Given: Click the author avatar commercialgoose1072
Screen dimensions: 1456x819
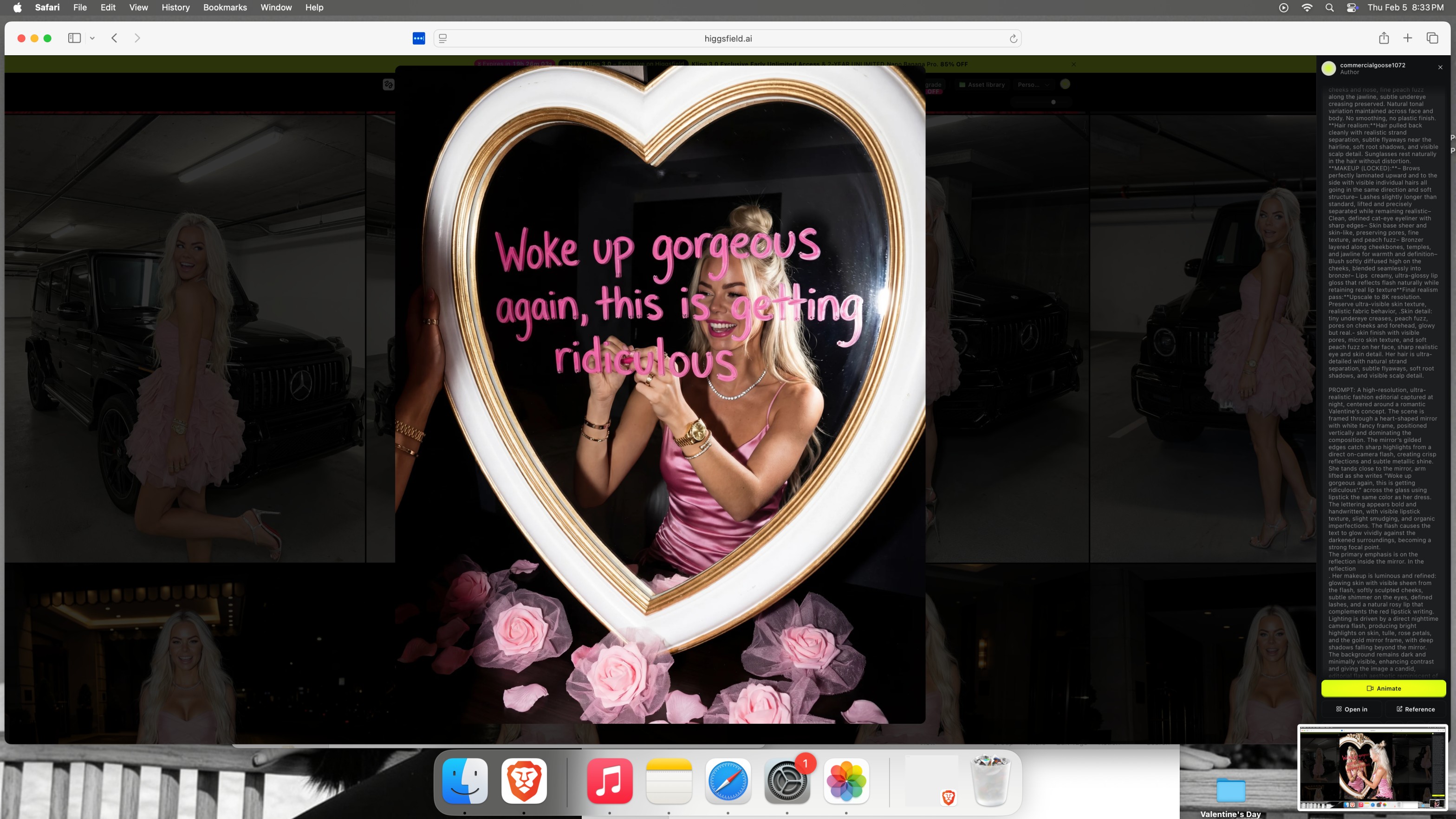Looking at the screenshot, I should pyautogui.click(x=1328, y=68).
